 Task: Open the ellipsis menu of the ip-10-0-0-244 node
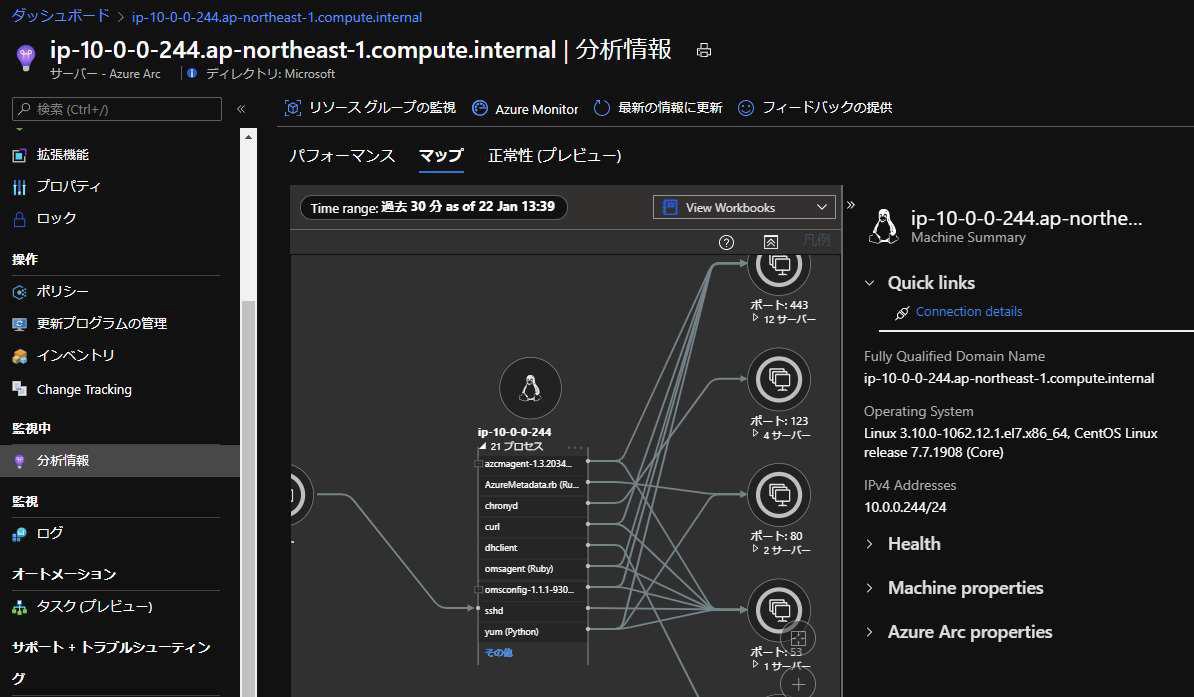point(575,447)
